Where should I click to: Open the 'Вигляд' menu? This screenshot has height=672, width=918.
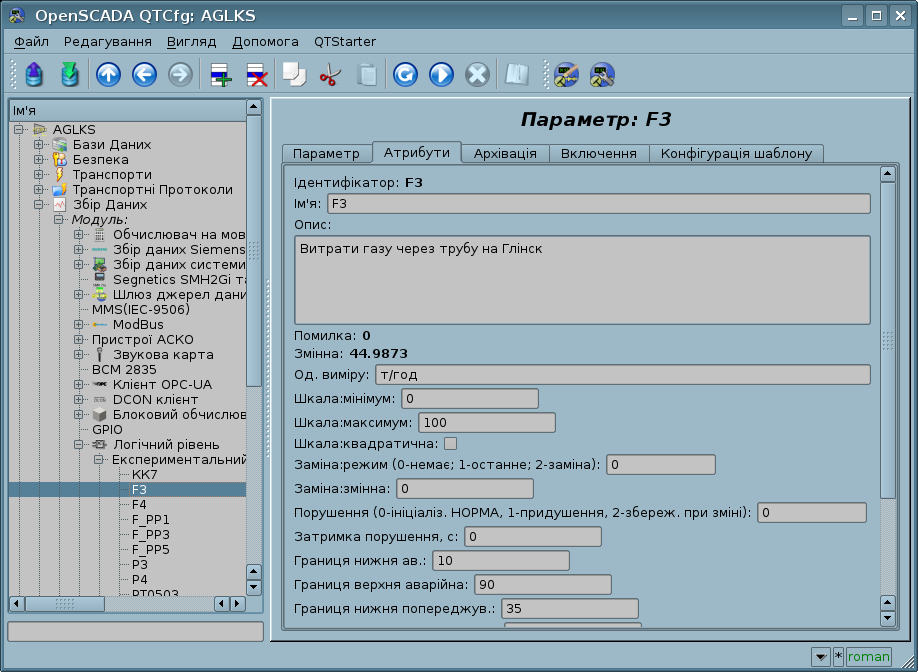point(191,42)
